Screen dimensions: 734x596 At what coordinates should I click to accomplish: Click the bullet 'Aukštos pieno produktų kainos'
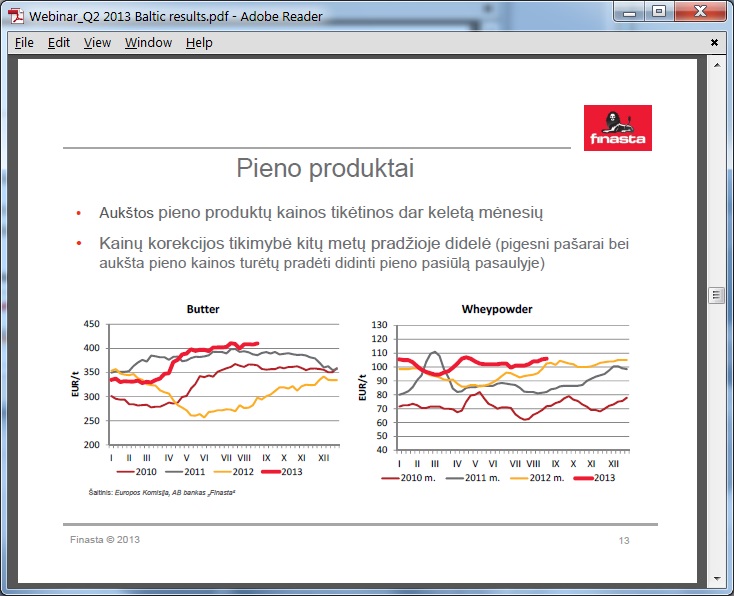pyautogui.click(x=321, y=213)
